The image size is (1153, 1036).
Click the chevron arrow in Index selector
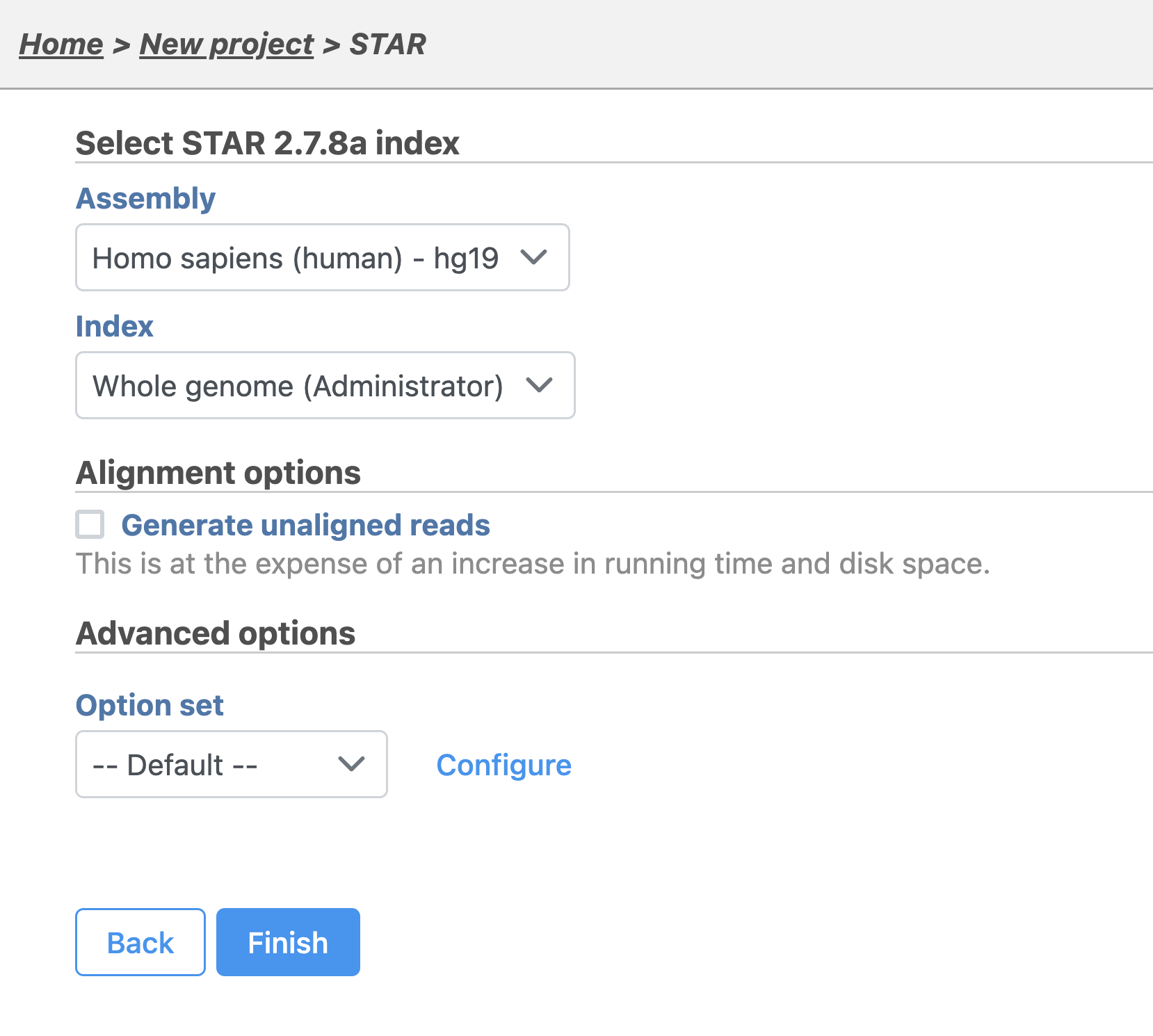(x=540, y=385)
